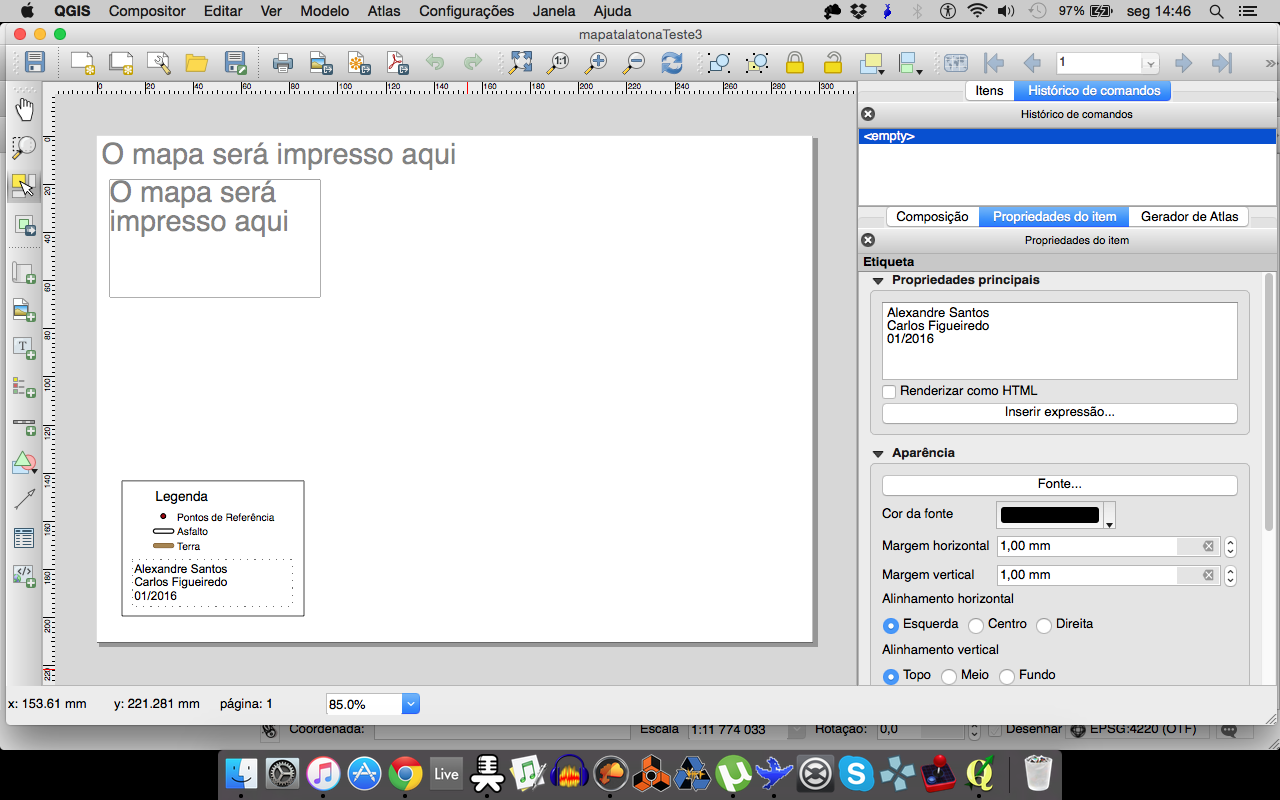Export composition as image
This screenshot has height=800, width=1280.
321,63
